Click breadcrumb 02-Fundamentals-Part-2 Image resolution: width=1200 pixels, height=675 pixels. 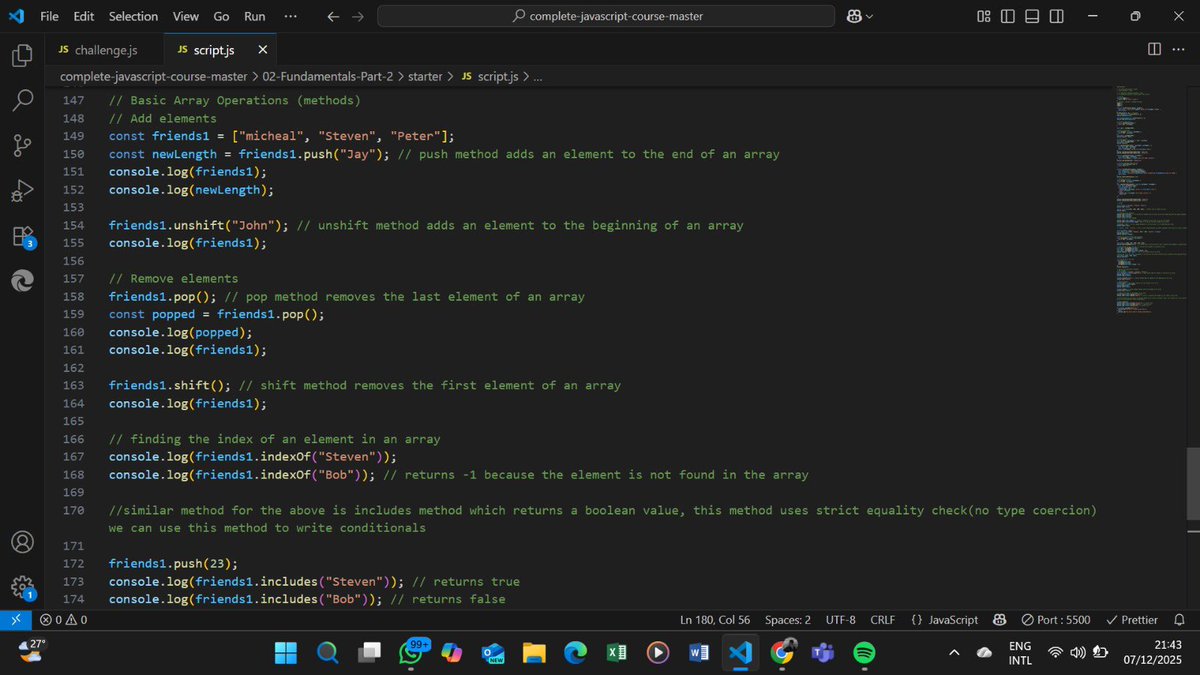326,76
